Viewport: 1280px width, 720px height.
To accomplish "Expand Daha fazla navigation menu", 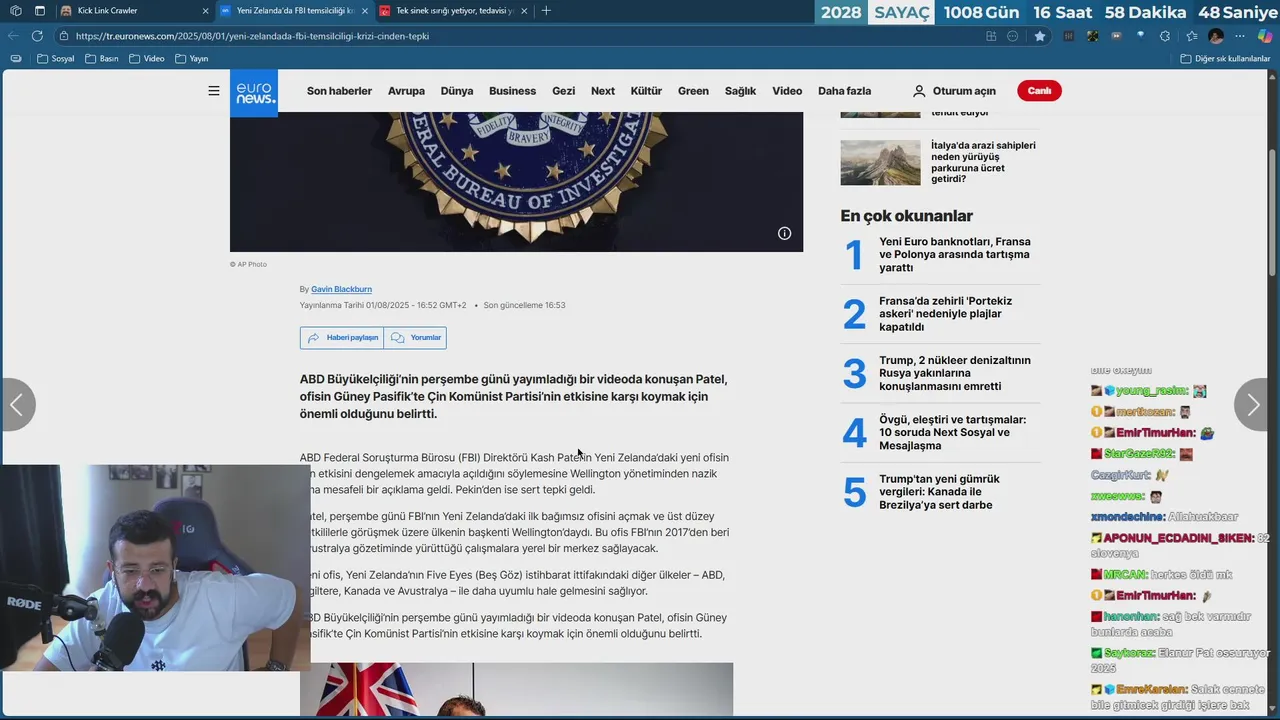I will click(844, 91).
